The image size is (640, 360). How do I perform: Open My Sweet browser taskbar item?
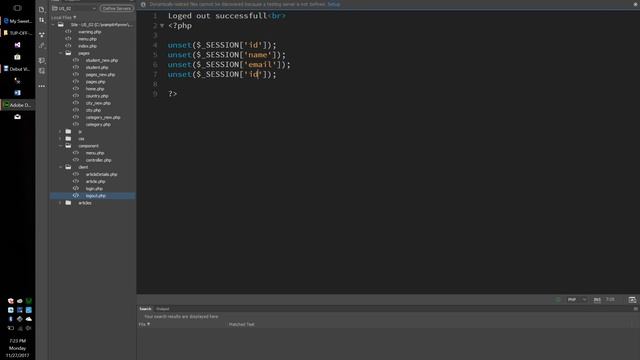pos(18,21)
